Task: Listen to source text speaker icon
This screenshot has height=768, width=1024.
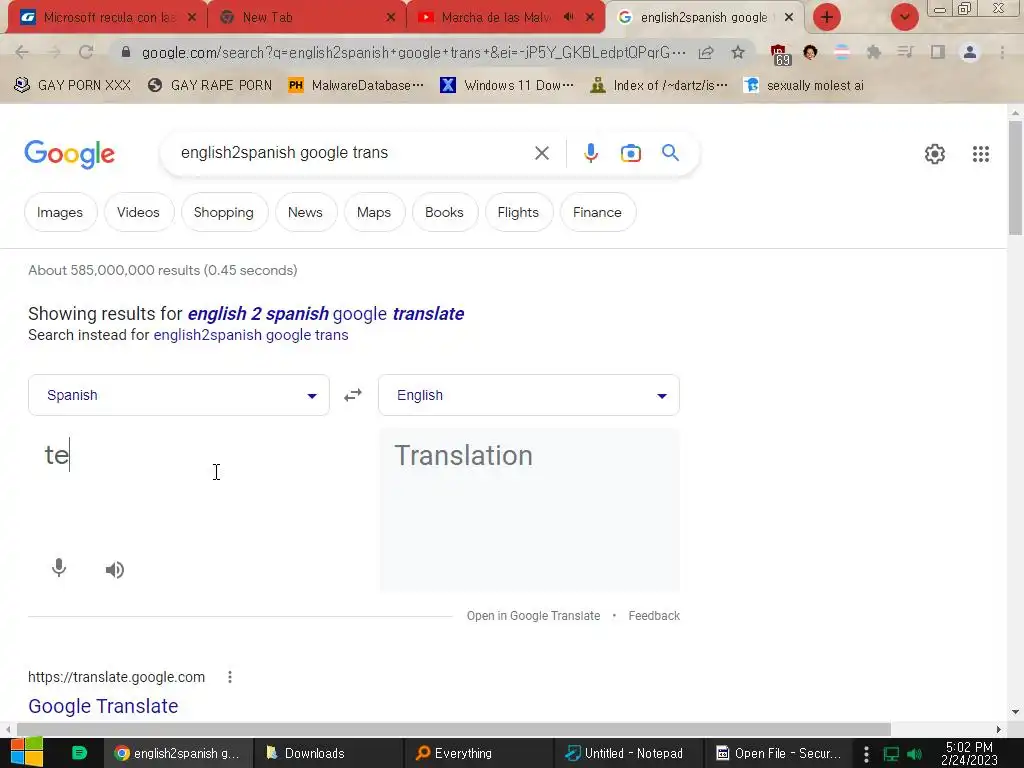Action: pyautogui.click(x=114, y=569)
